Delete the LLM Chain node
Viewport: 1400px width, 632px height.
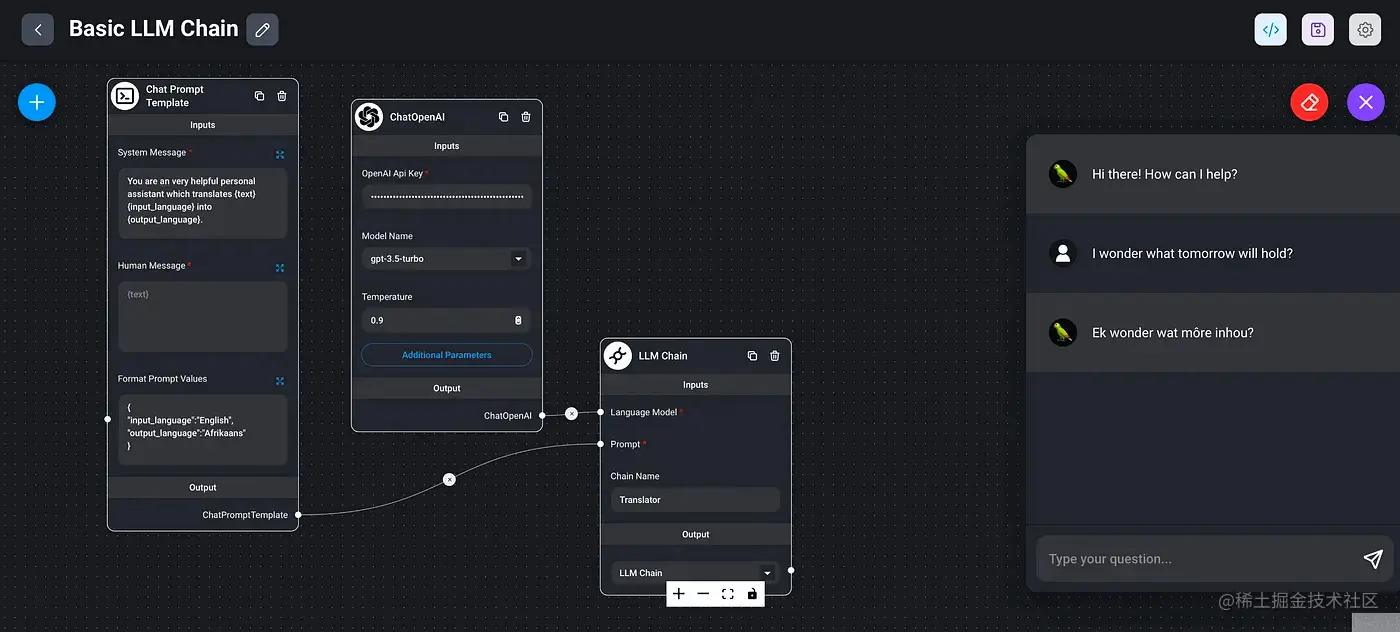click(775, 356)
